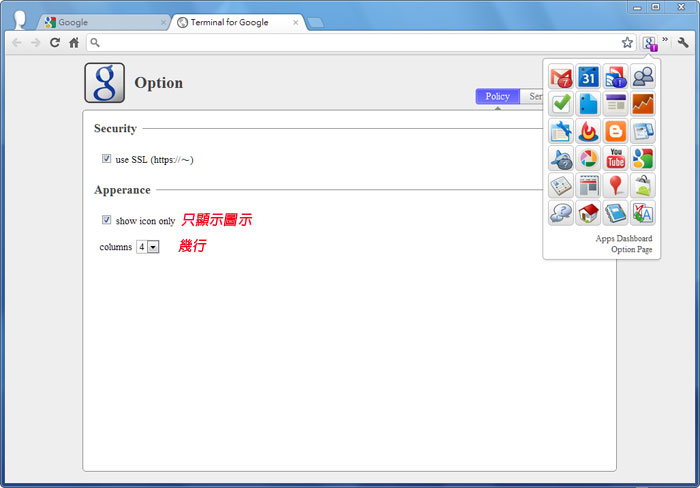700x488 pixels.
Task: Open Gmail icon with 7 unread badge
Action: [561, 77]
